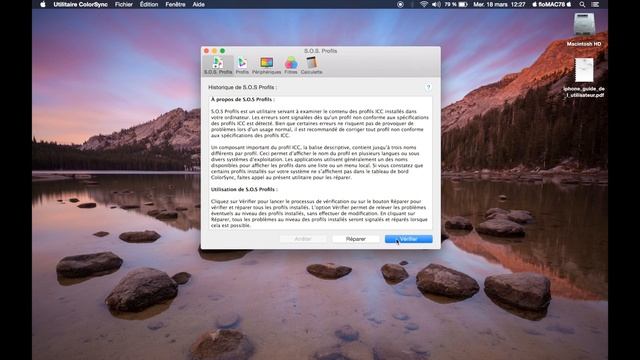Click the green zoom window button
Screen dimensions: 640x360
222,51
